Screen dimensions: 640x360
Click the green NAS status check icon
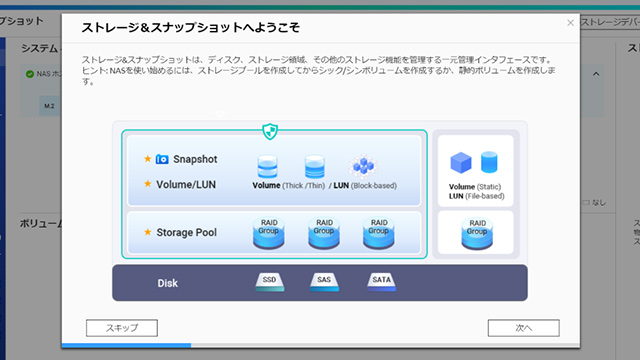point(30,74)
